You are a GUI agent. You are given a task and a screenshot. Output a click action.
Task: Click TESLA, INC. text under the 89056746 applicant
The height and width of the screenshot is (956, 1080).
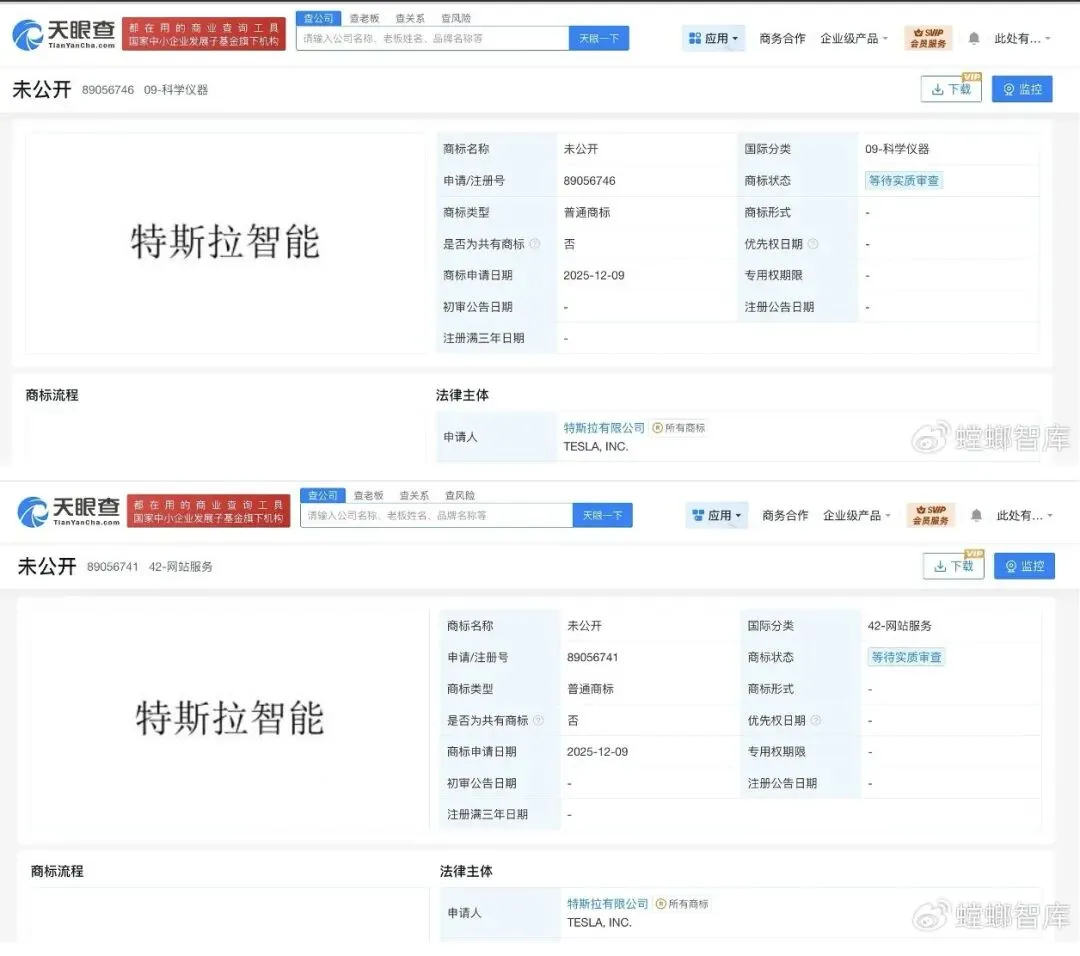pos(596,446)
